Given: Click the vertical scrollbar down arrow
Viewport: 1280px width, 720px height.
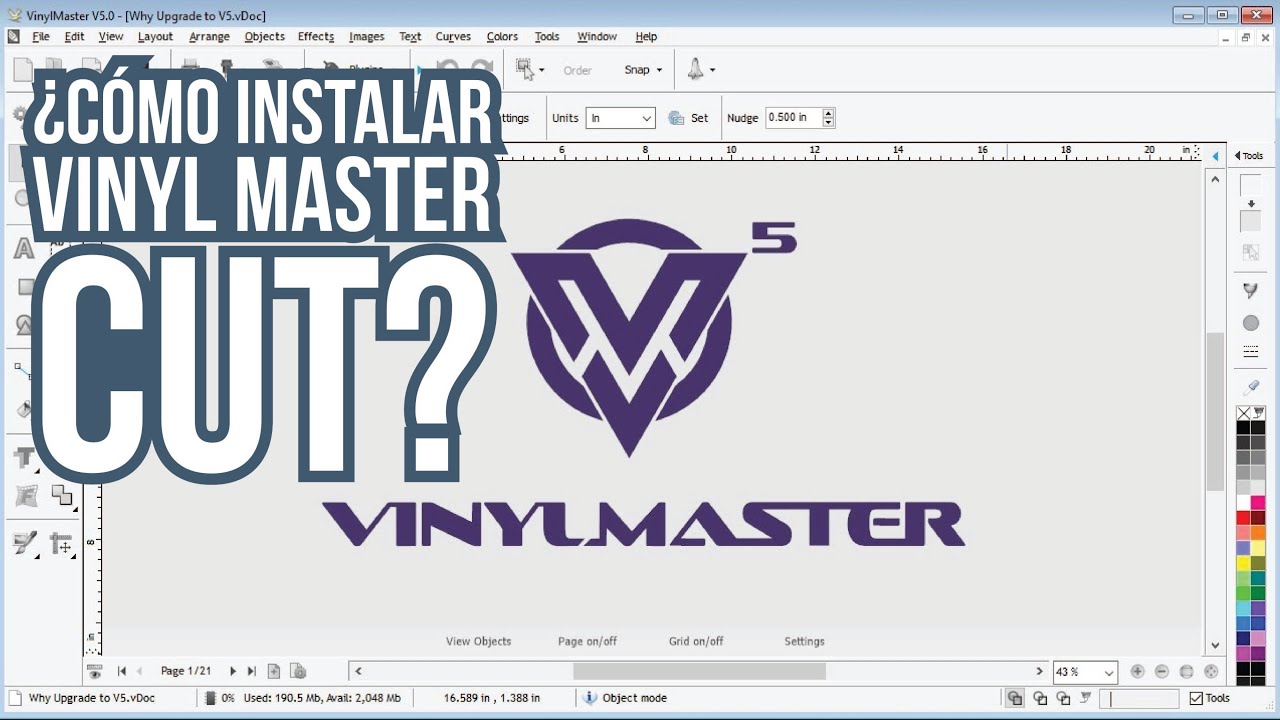Looking at the screenshot, I should pos(1215,646).
